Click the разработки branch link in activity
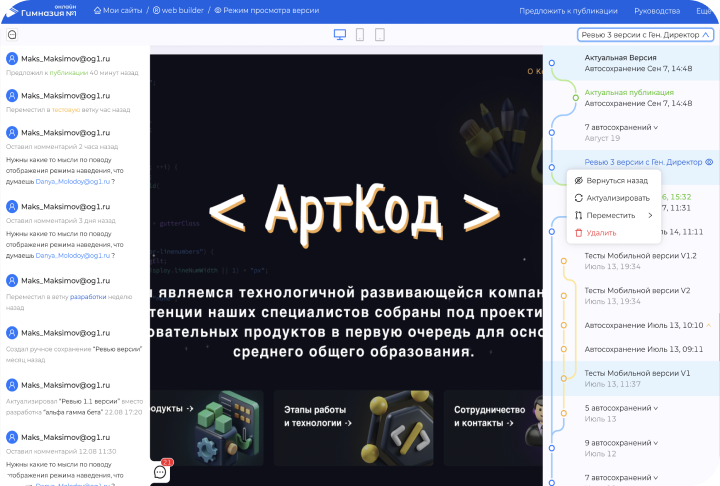The image size is (720, 486). coord(88,297)
